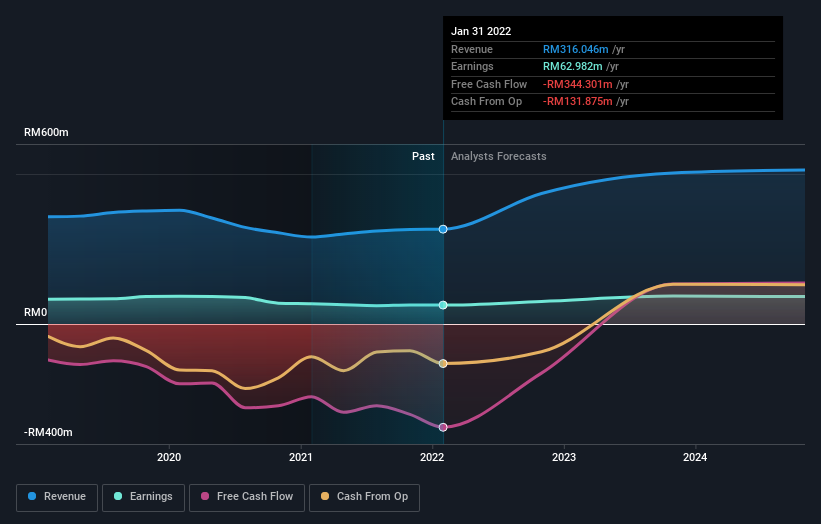Click the Cash From Op label in tooltip

pyautogui.click(x=486, y=102)
